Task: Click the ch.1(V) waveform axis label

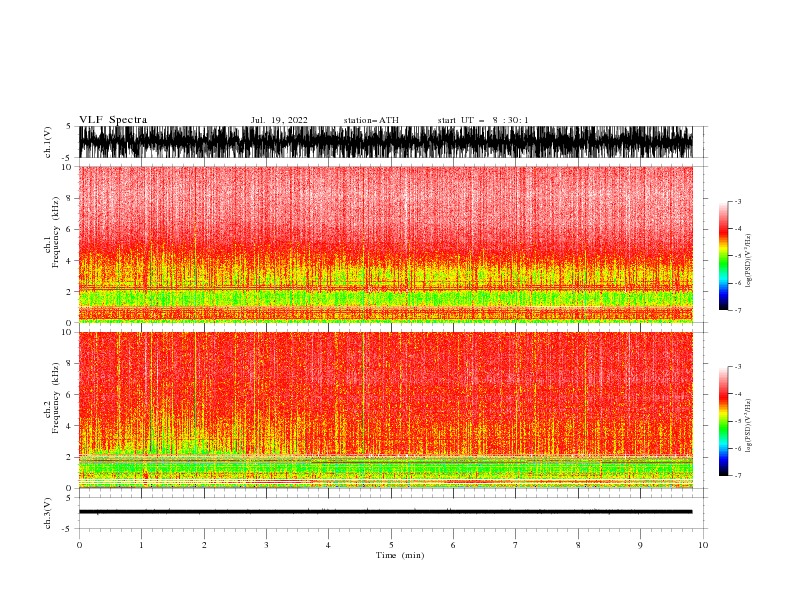Action: tap(48, 142)
